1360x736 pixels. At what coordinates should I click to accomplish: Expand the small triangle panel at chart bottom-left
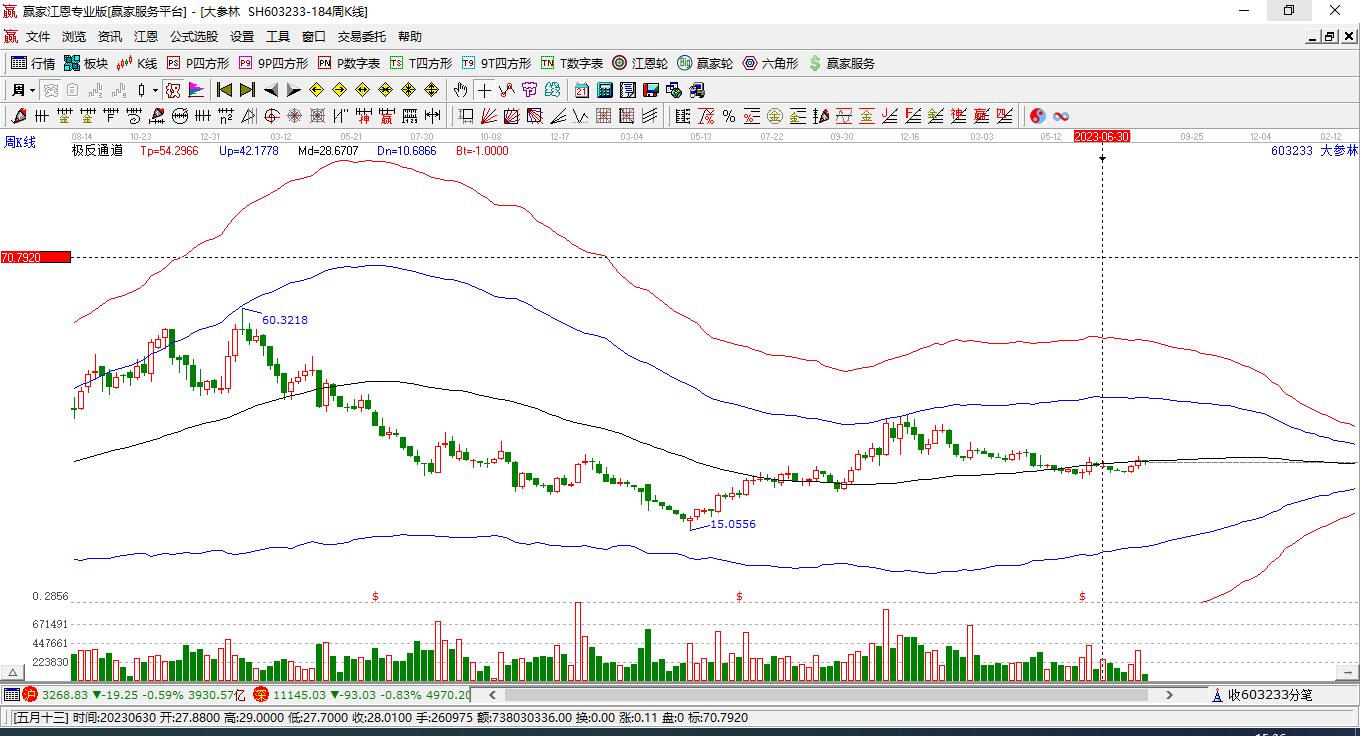(x=14, y=672)
